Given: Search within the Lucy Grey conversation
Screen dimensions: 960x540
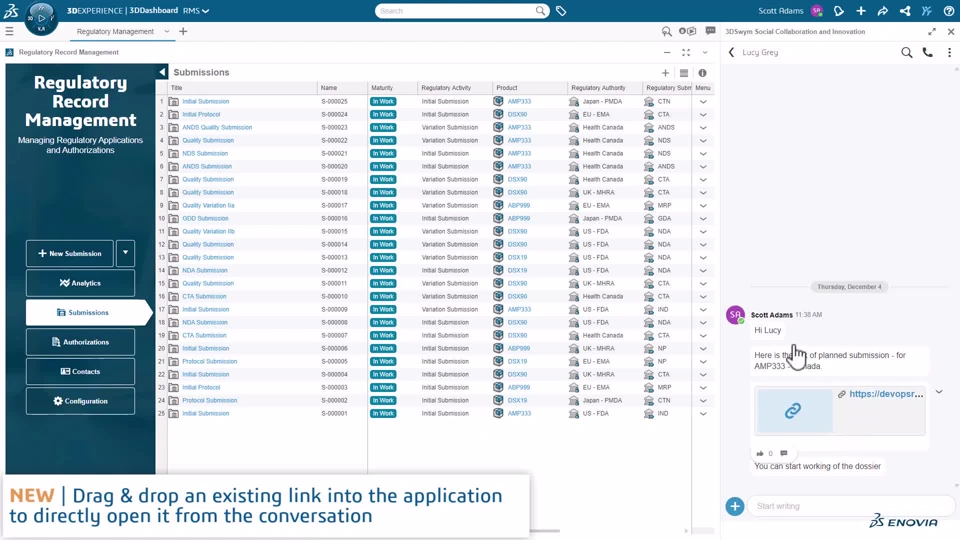Looking at the screenshot, I should 907,53.
